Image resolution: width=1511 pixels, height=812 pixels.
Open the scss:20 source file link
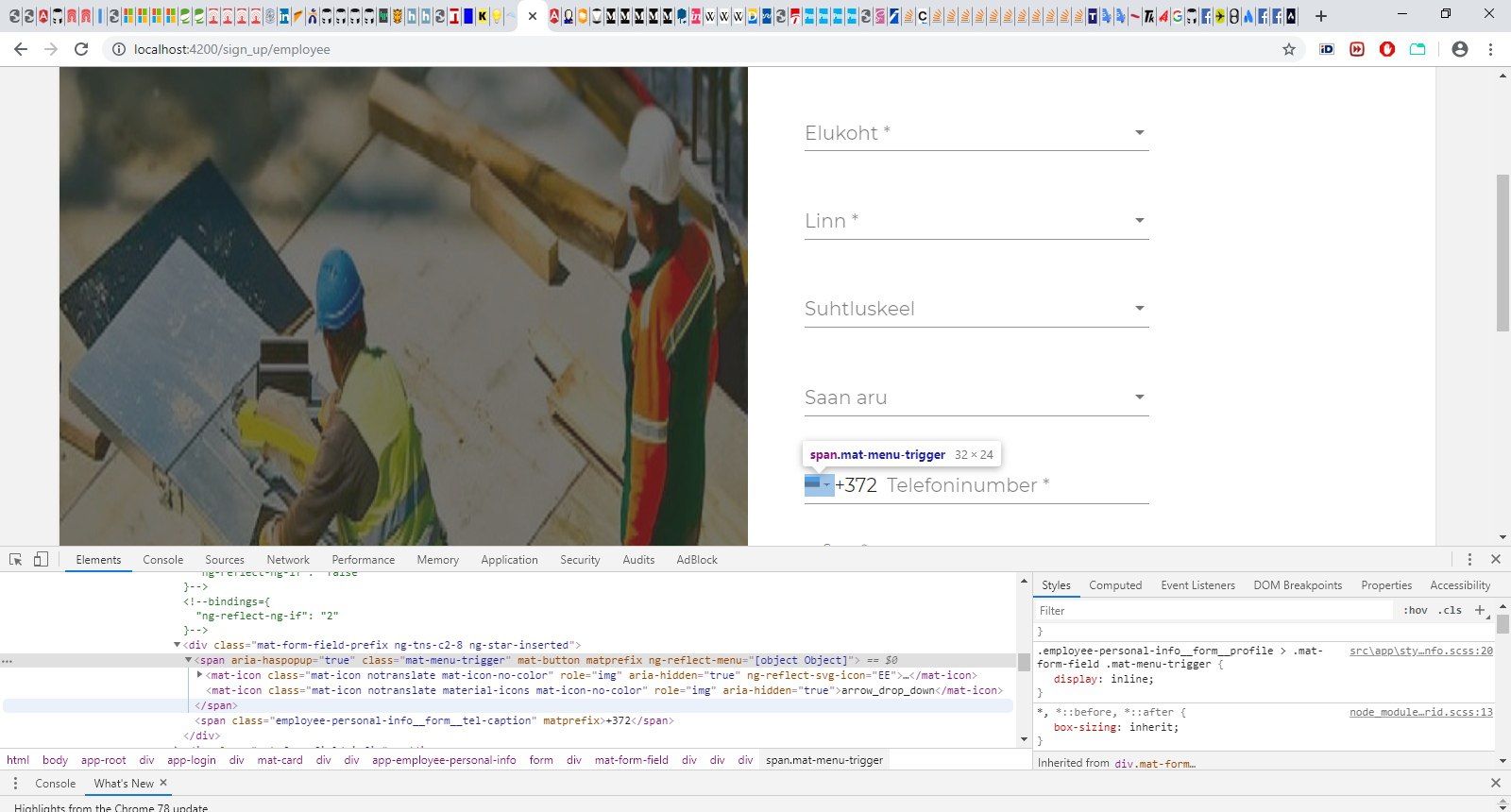1421,651
